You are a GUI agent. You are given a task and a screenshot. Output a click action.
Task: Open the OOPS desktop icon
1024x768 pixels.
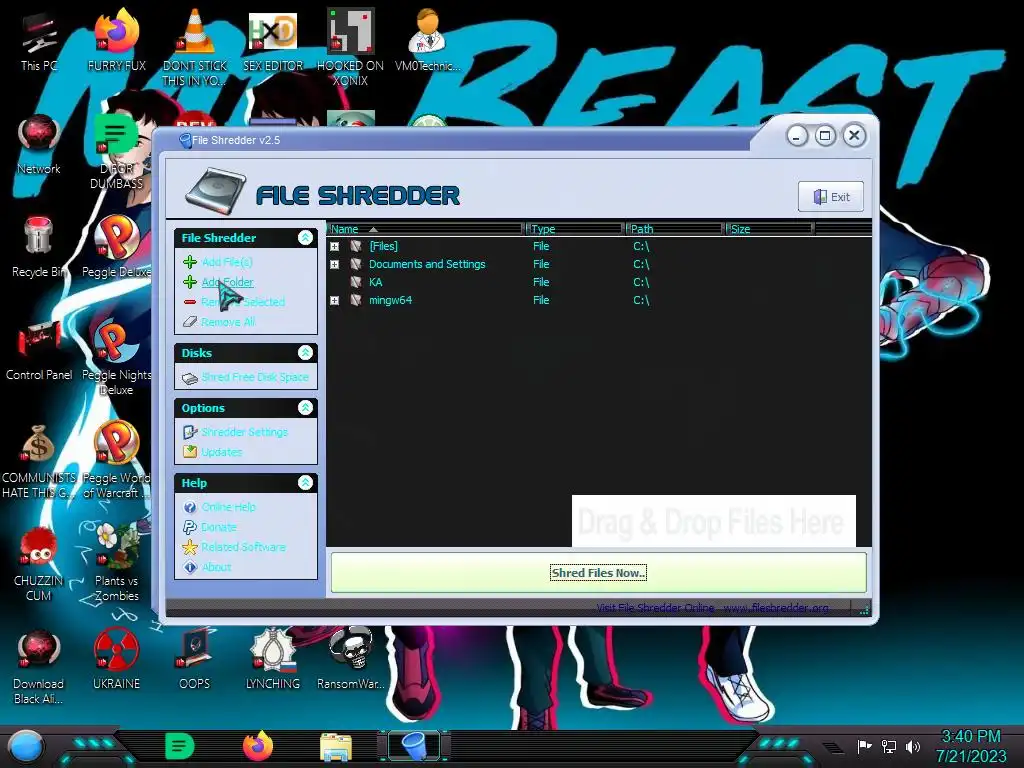coord(195,660)
